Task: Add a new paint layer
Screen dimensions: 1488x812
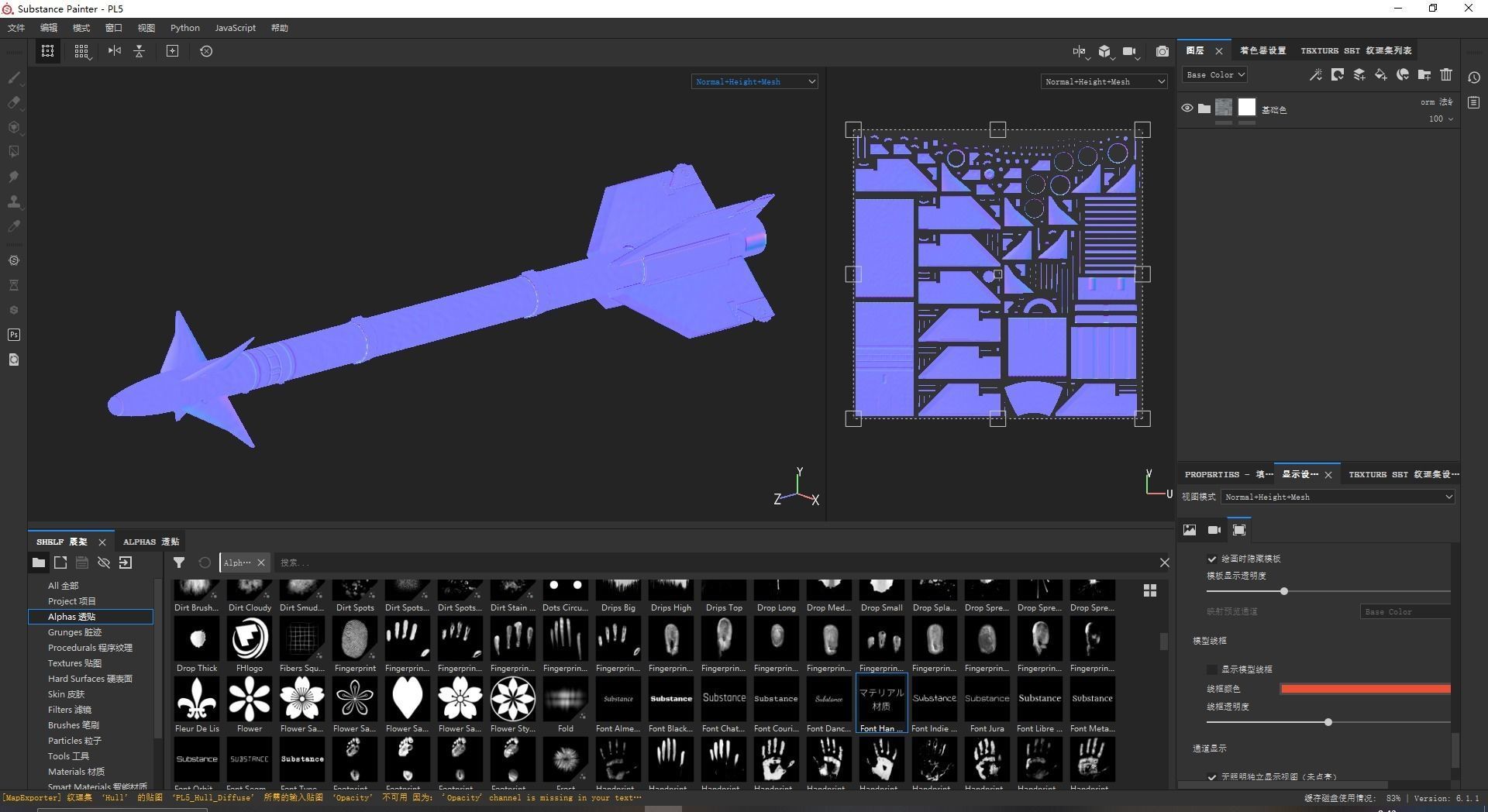Action: pyautogui.click(x=1359, y=74)
